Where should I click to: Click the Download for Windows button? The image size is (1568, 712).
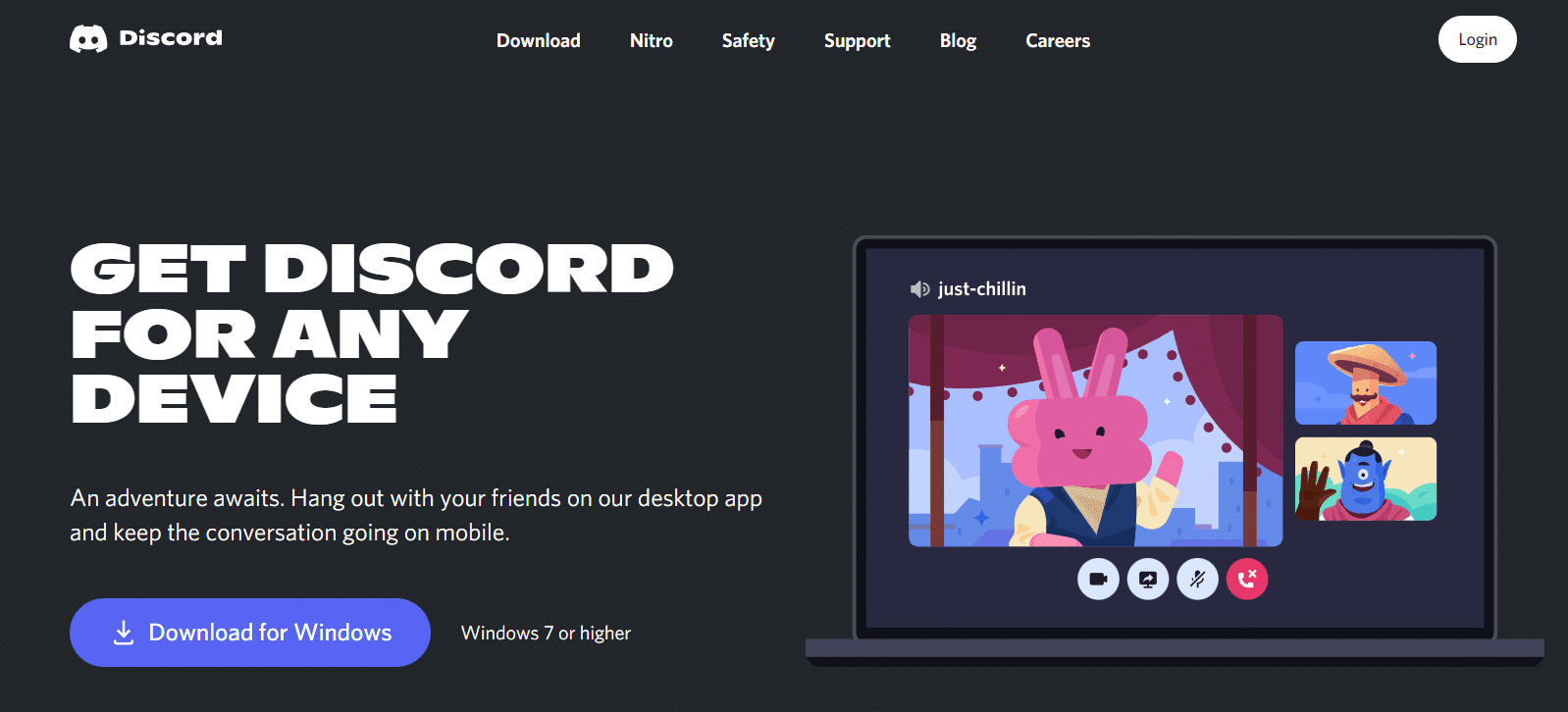click(250, 633)
